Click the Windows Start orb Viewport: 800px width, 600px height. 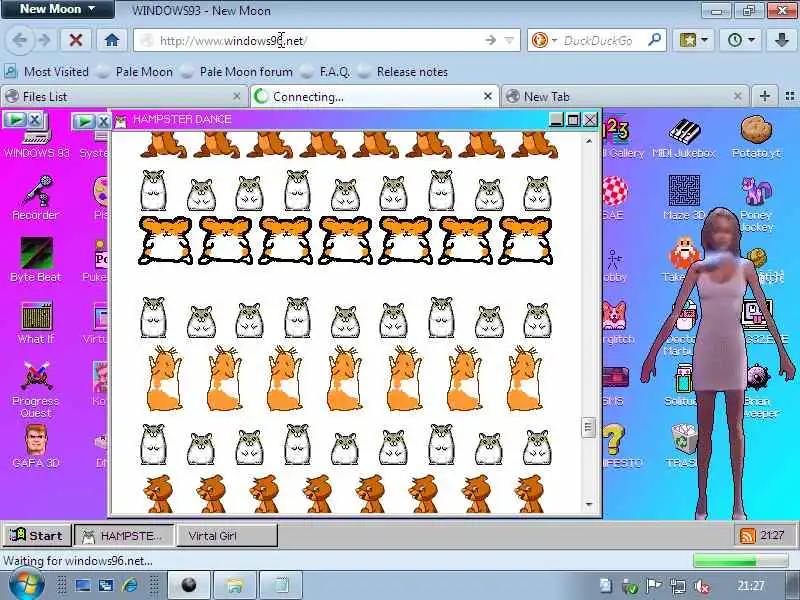tap(26, 585)
